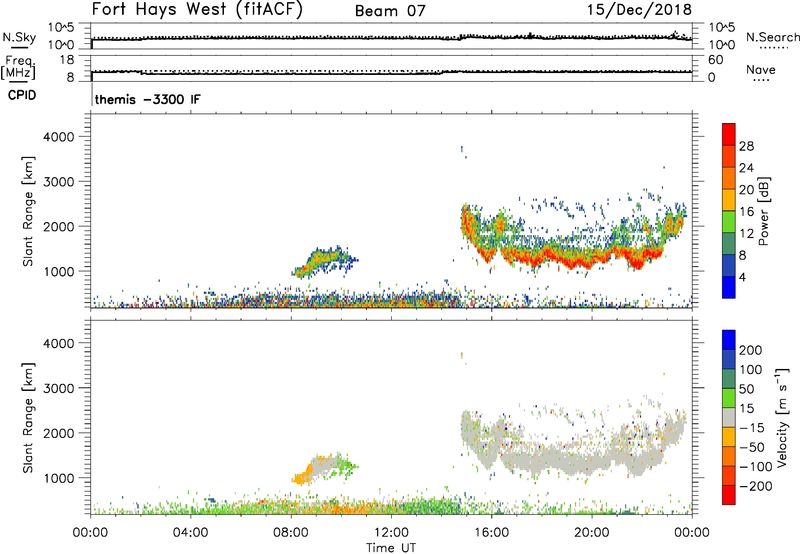
Task: Select 'Slant Range [km]' label of the velocity panel
Action: 28,418
